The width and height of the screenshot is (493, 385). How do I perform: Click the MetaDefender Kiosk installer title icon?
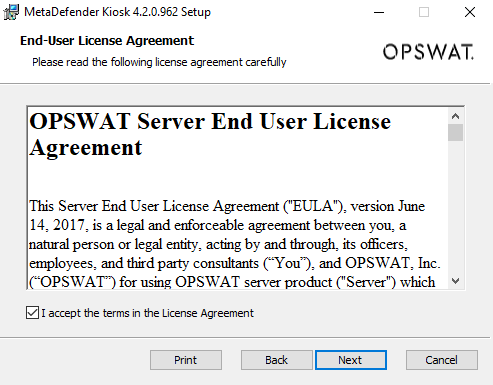point(11,12)
